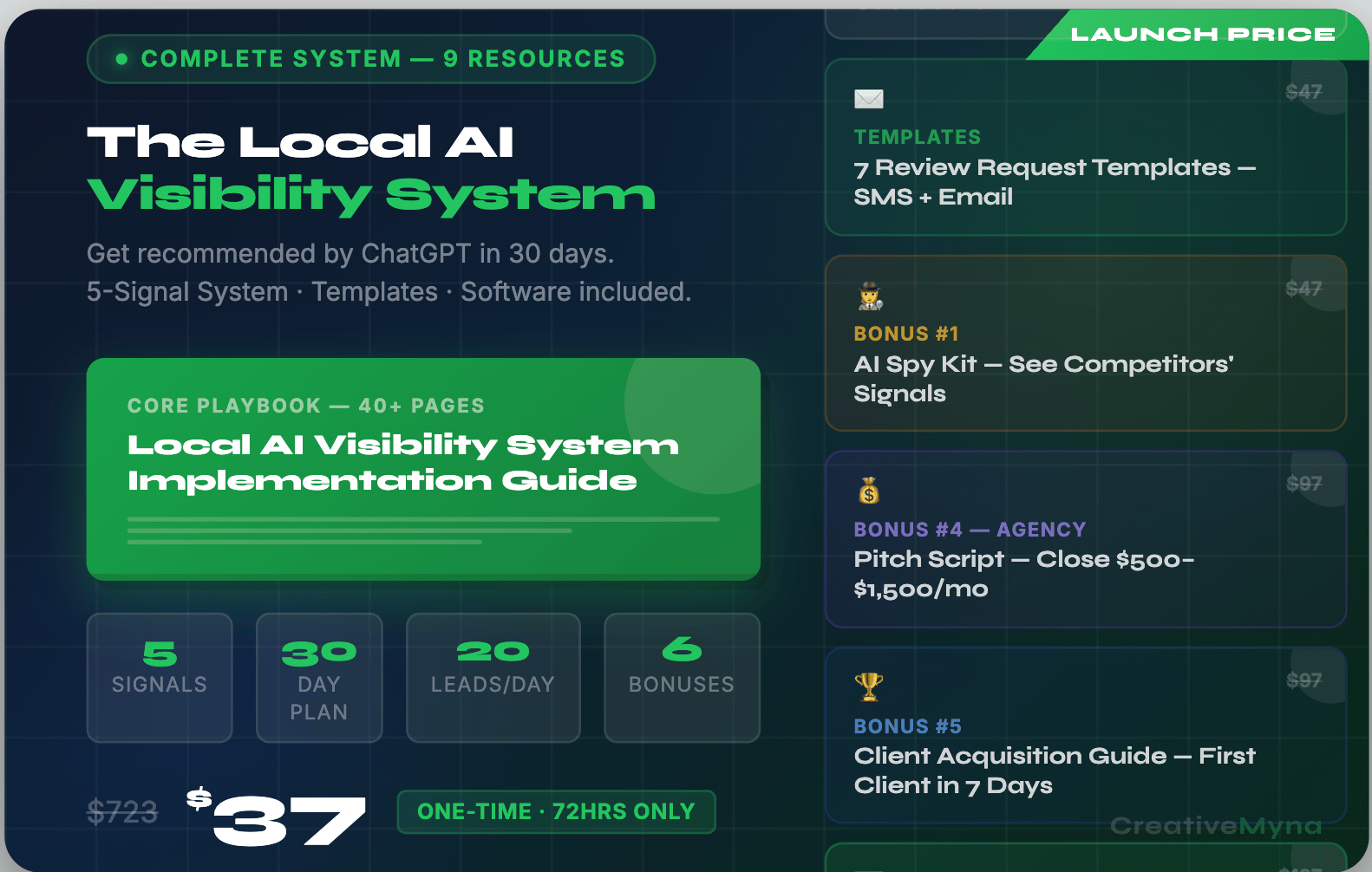Click the green dot in the Complete System badge
Image resolution: width=1372 pixels, height=872 pixels.
[122, 59]
